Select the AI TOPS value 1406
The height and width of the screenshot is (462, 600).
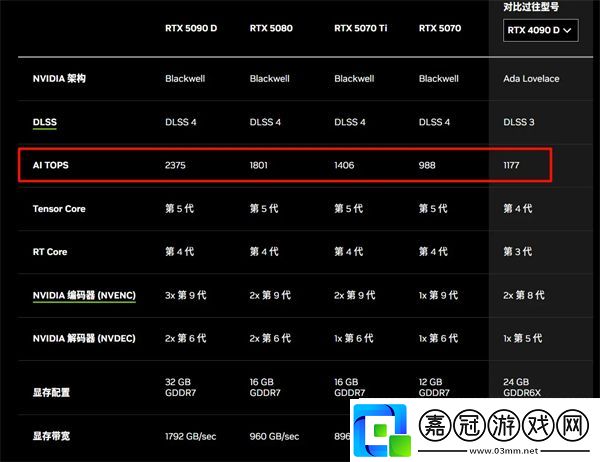[344, 165]
